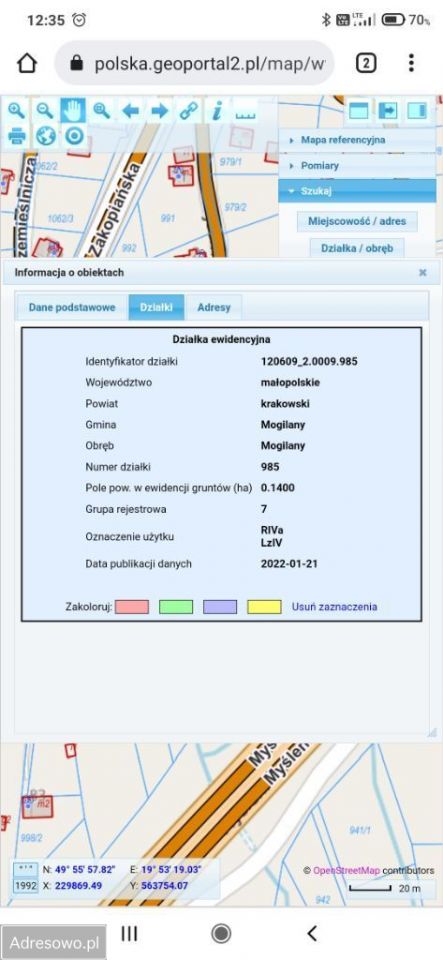Screen dimensions: 443x960
Task: Go to previous map view arrow
Action: (x=130, y=110)
